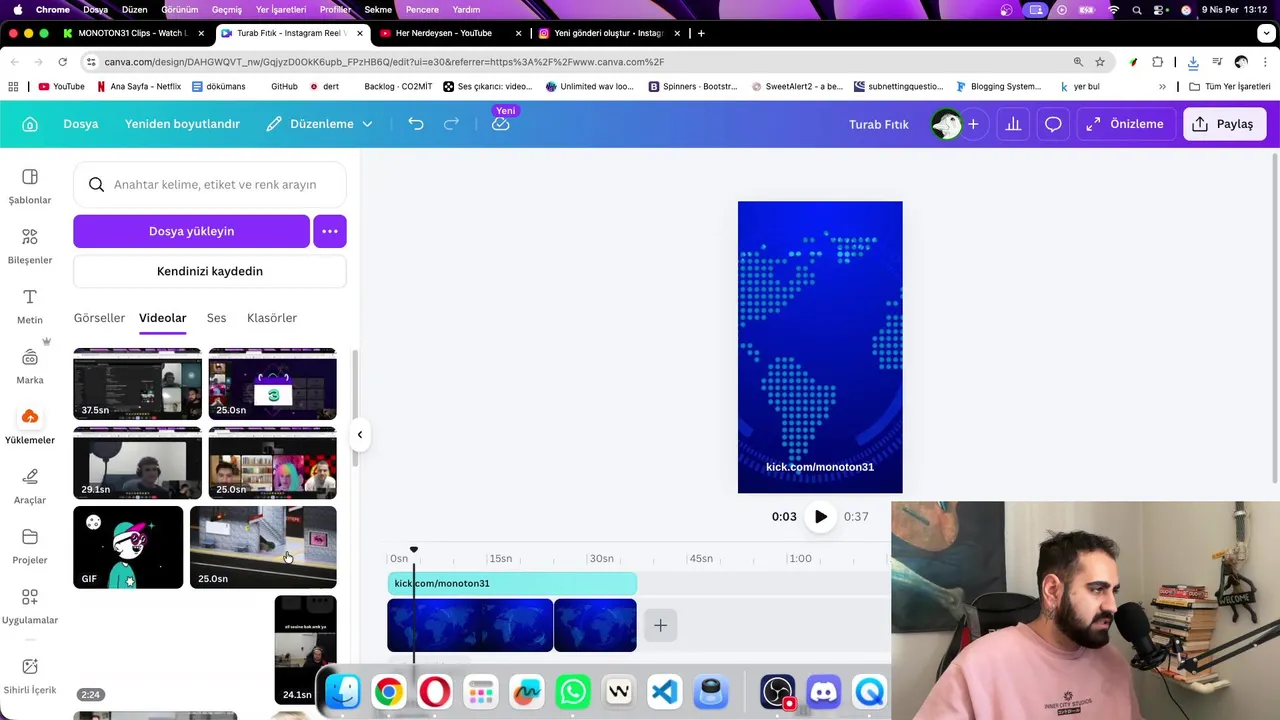The height and width of the screenshot is (720, 1280).
Task: Select the Metin text tool
Action: pos(30,307)
